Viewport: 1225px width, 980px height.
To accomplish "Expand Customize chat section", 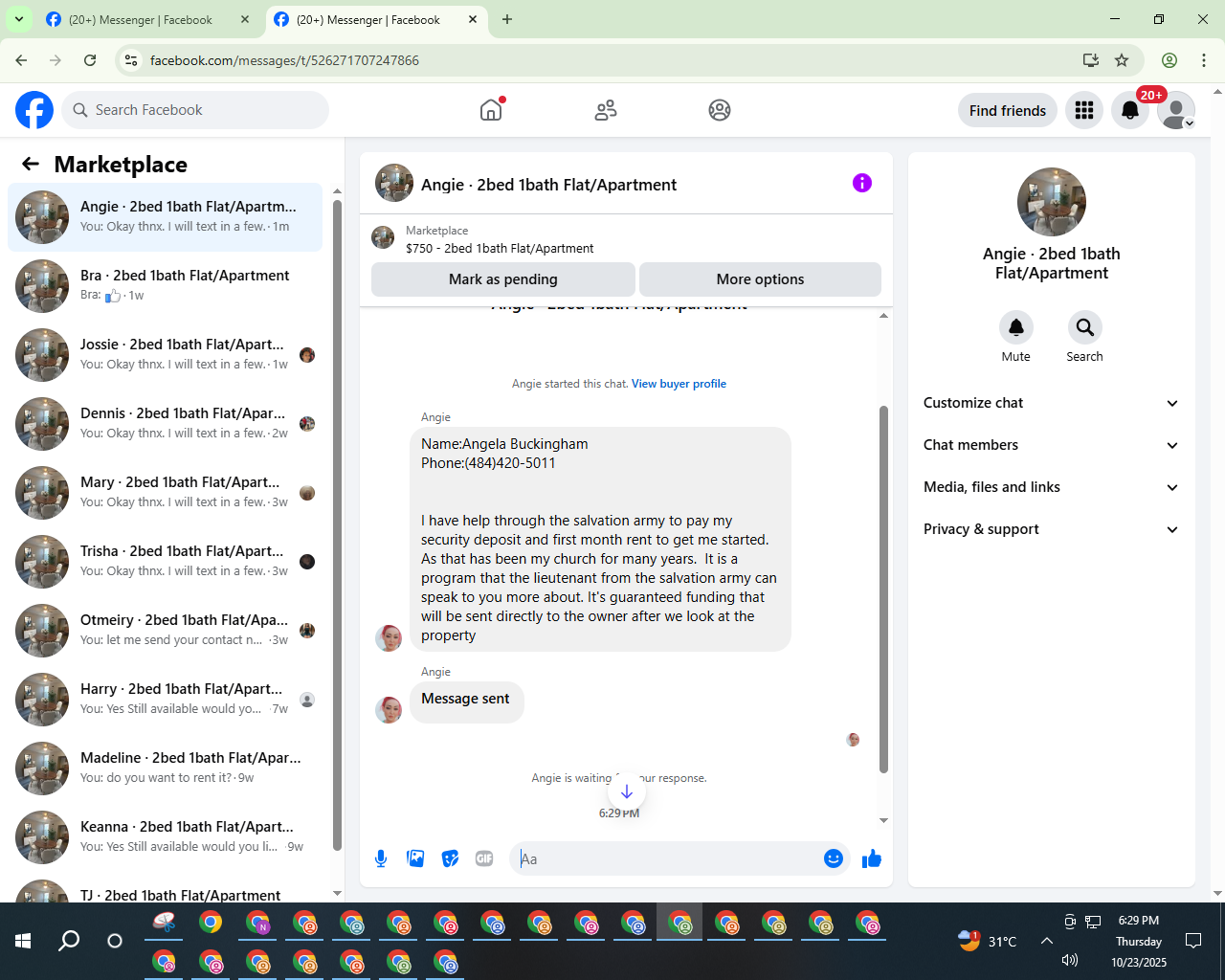I will (1051, 403).
